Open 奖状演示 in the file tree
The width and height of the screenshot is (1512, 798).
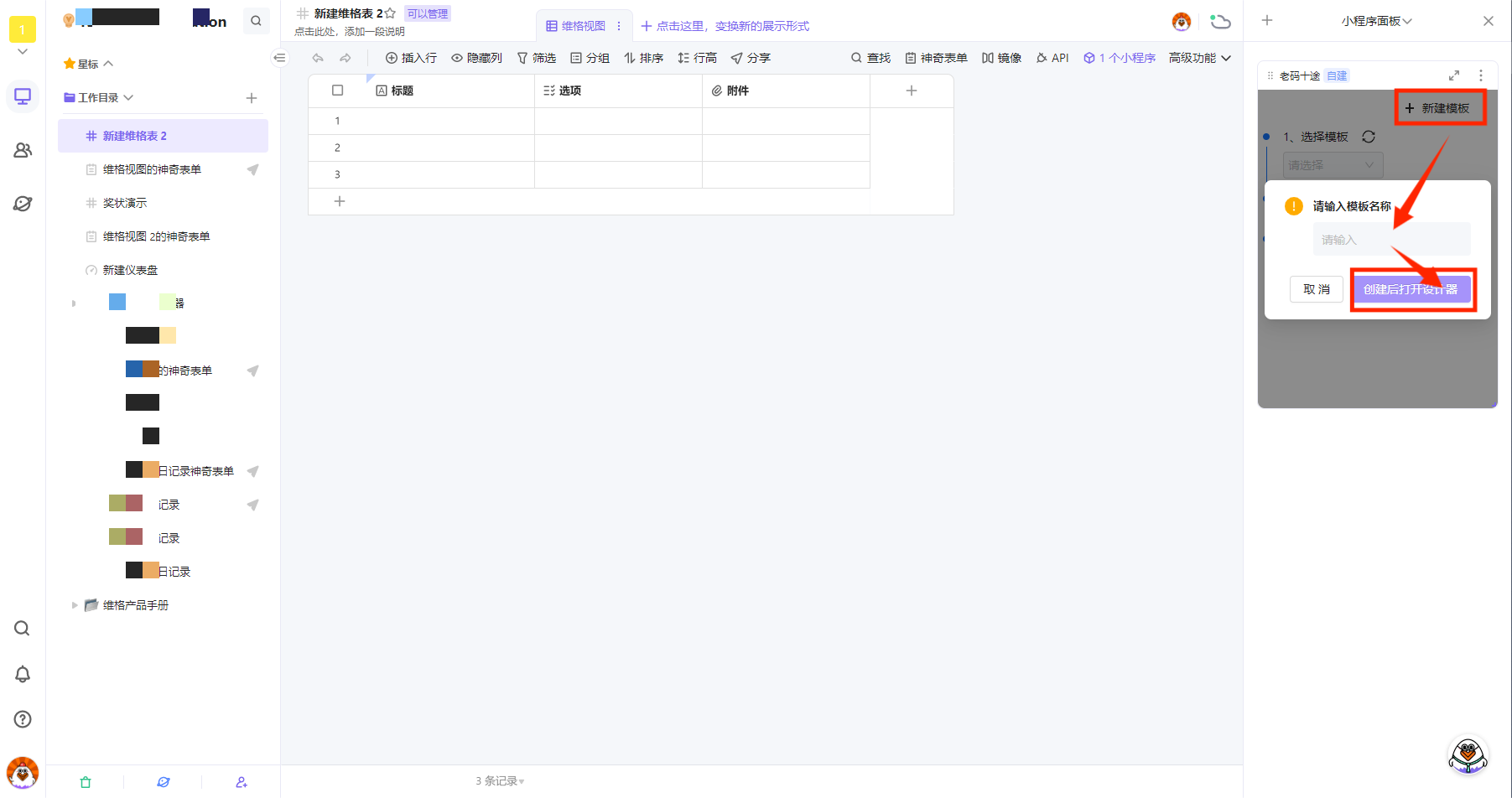125,203
